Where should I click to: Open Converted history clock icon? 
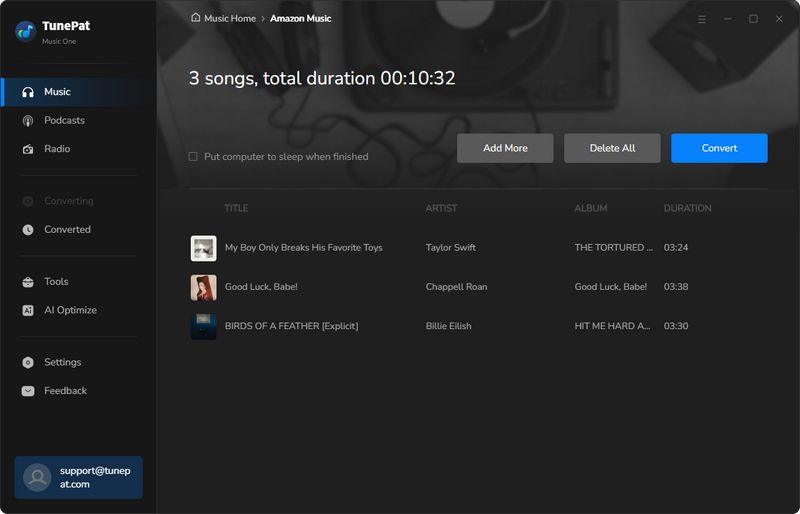tap(28, 230)
